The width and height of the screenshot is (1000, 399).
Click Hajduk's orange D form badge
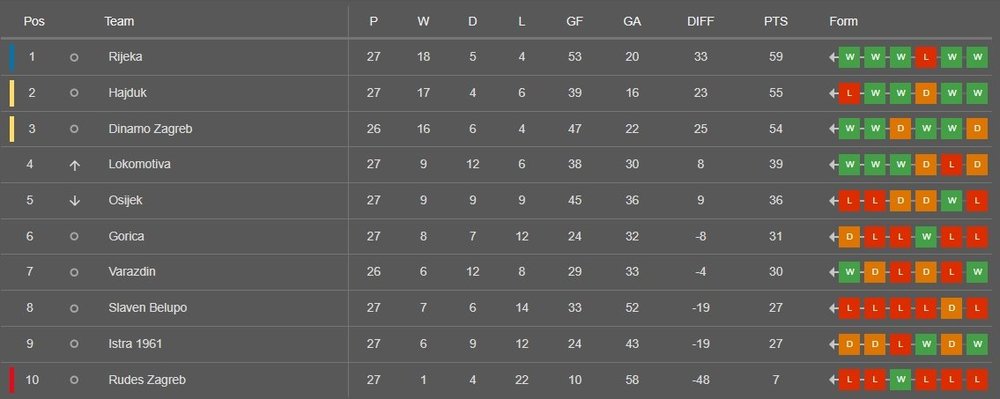click(x=925, y=93)
